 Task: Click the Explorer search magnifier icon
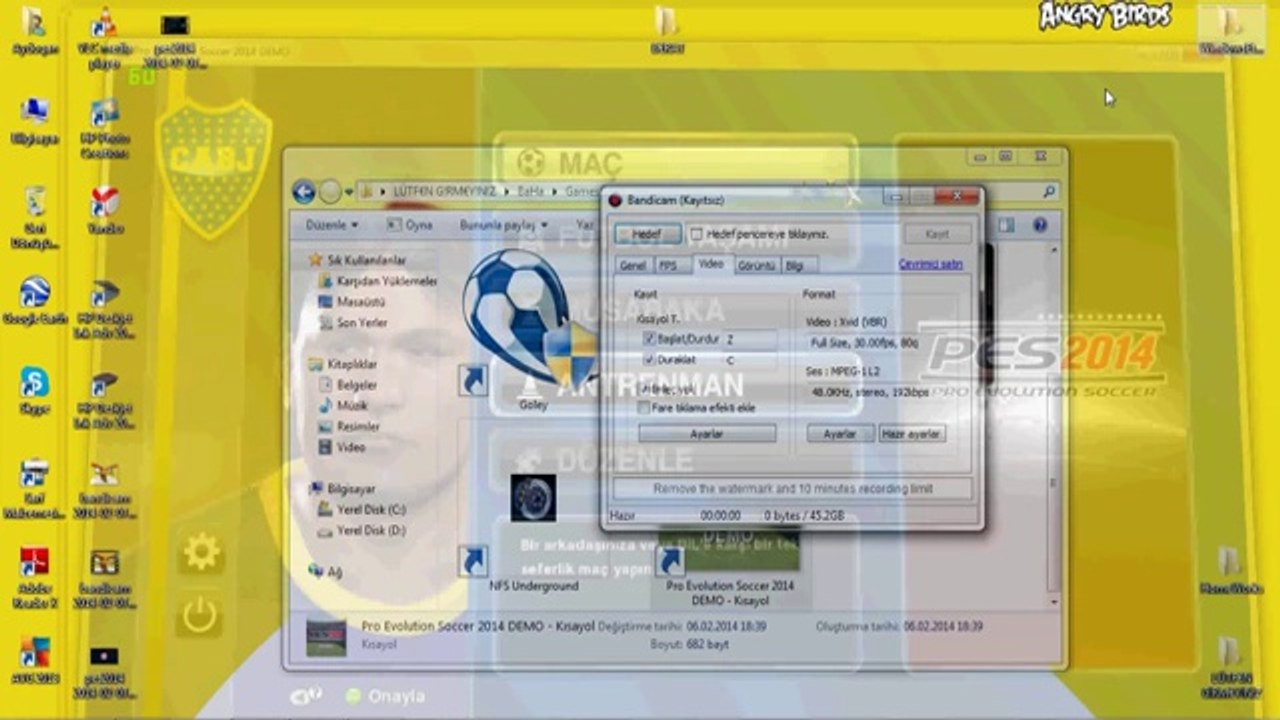point(1048,191)
